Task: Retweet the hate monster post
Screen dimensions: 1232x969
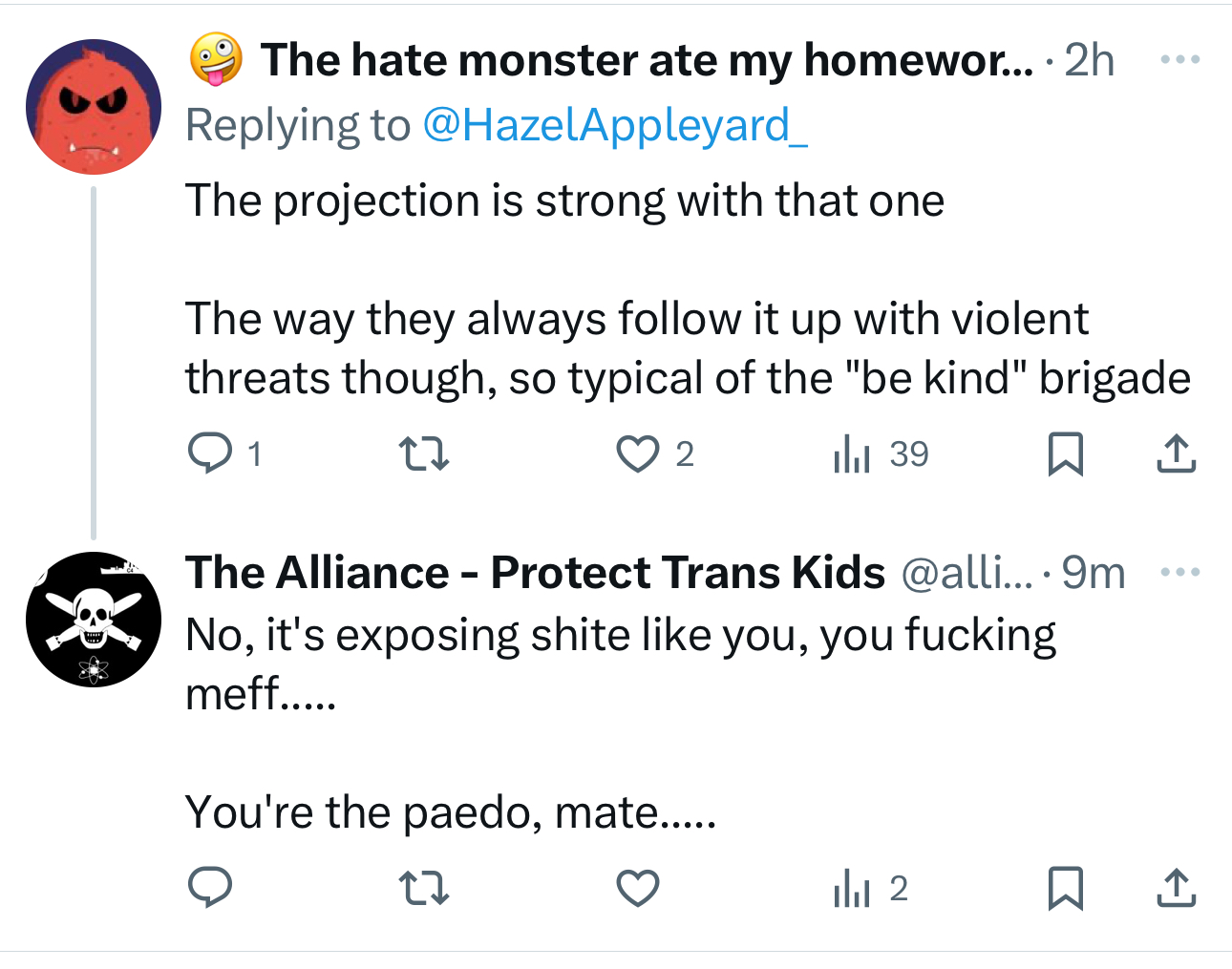Action: coord(423,453)
